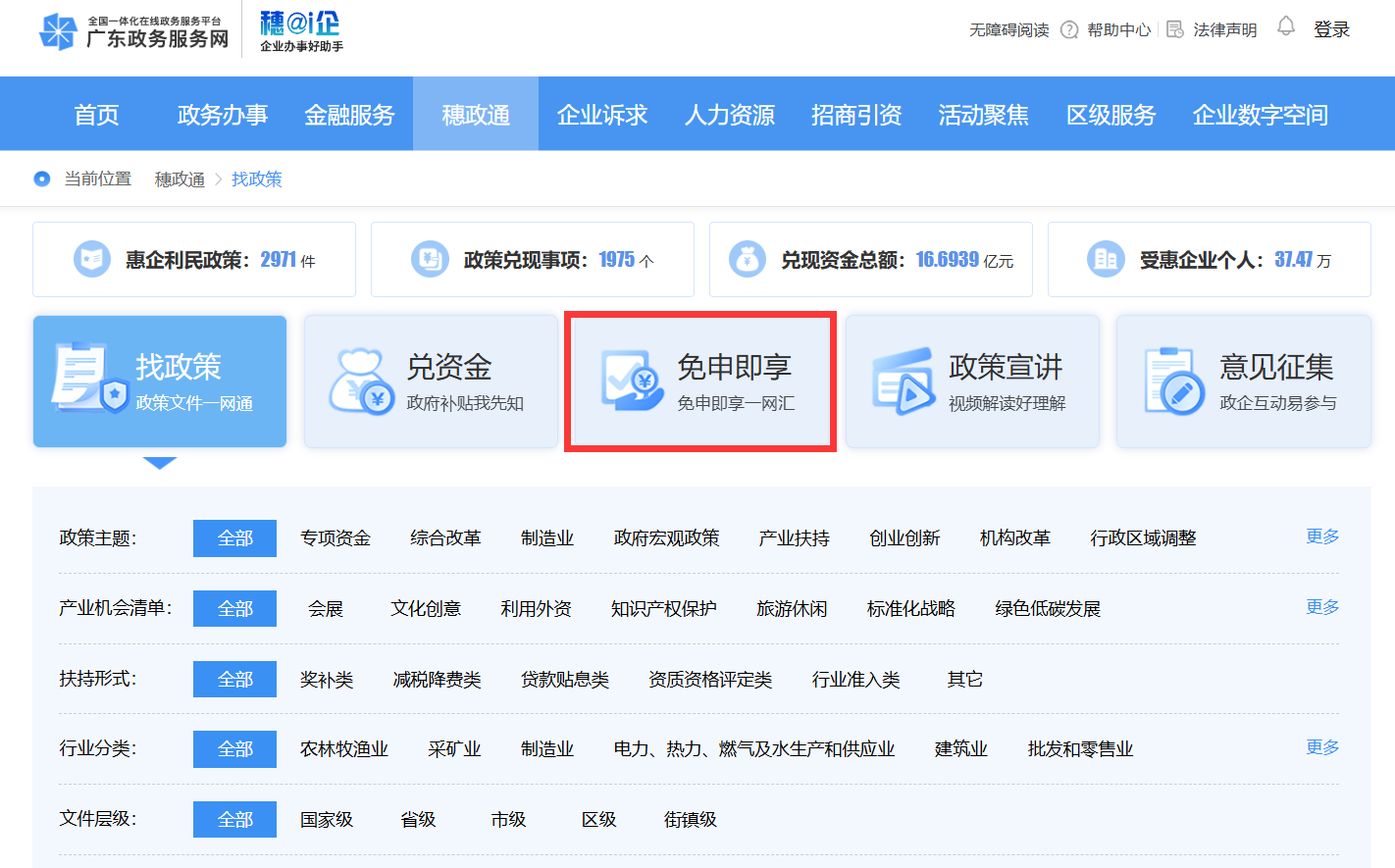Click the 穗政通 breadcrumb link
The height and width of the screenshot is (868, 1395).
point(180,179)
